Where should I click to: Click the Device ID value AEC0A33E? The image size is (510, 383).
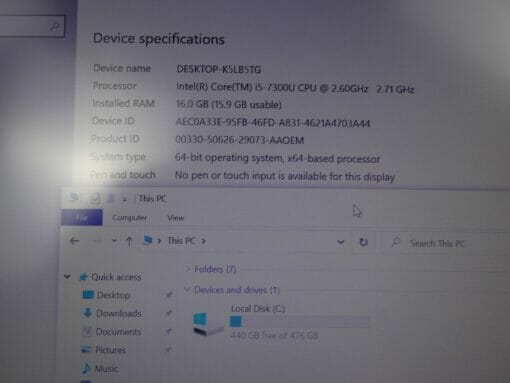tap(273, 123)
